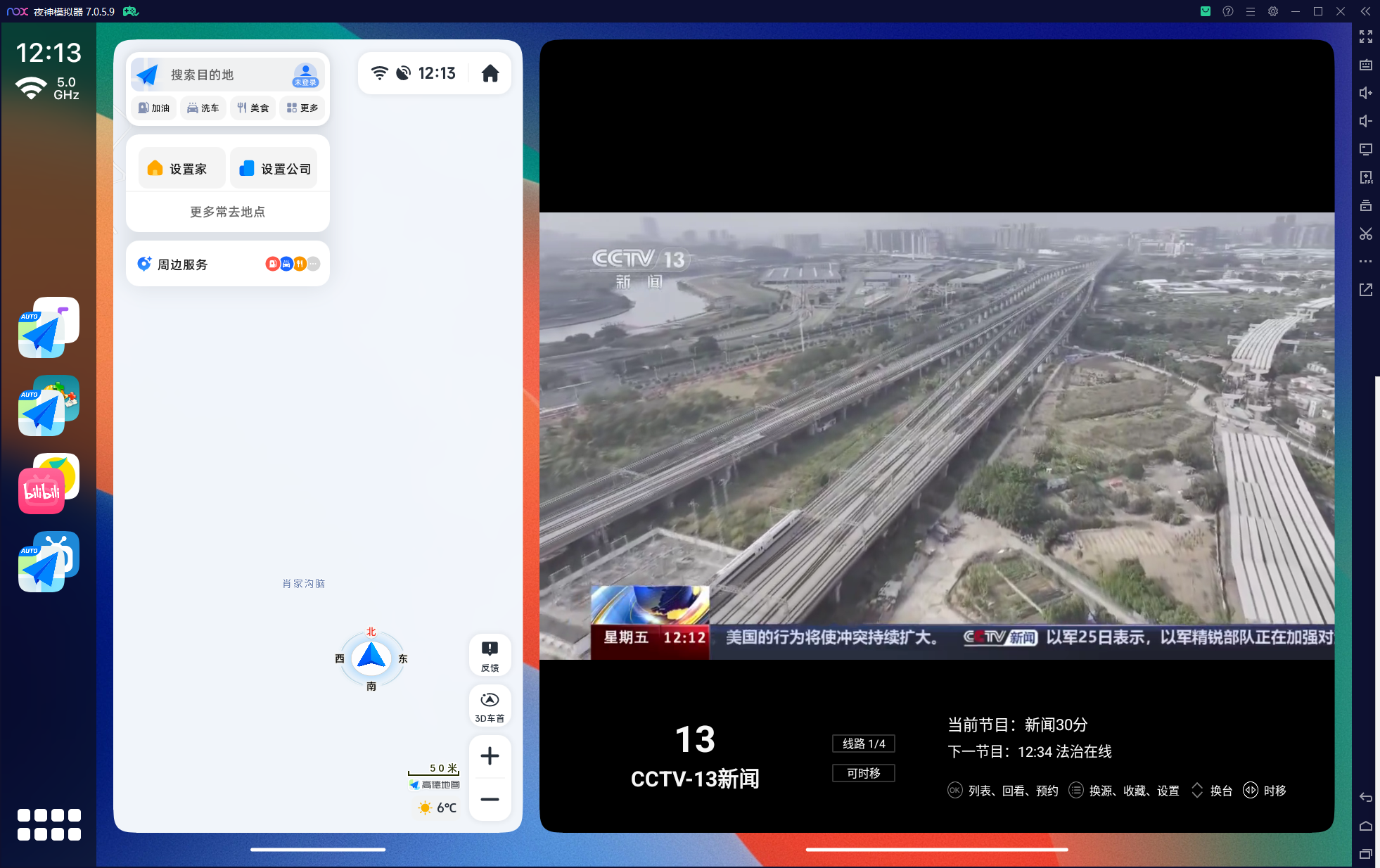Tap the white handle bar under map window
The width and height of the screenshot is (1380, 868).
(x=318, y=849)
